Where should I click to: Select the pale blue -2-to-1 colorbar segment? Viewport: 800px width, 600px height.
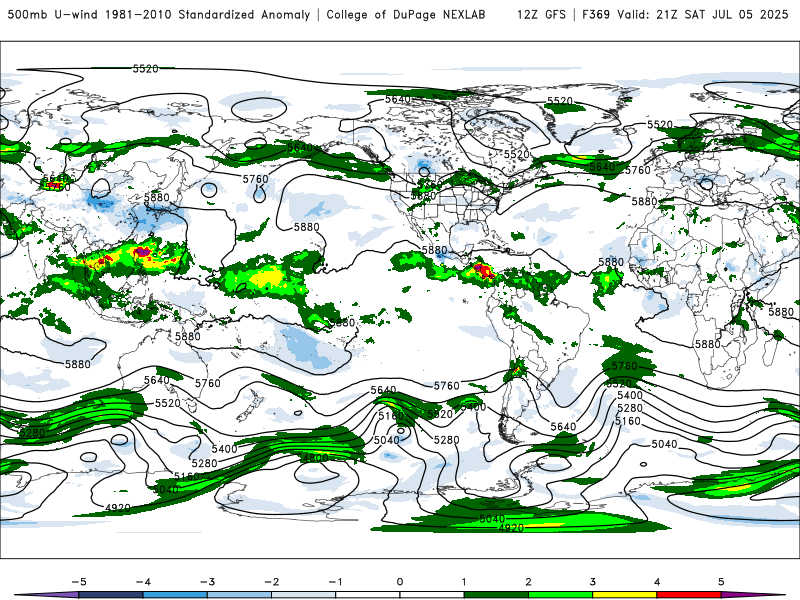(x=303, y=595)
